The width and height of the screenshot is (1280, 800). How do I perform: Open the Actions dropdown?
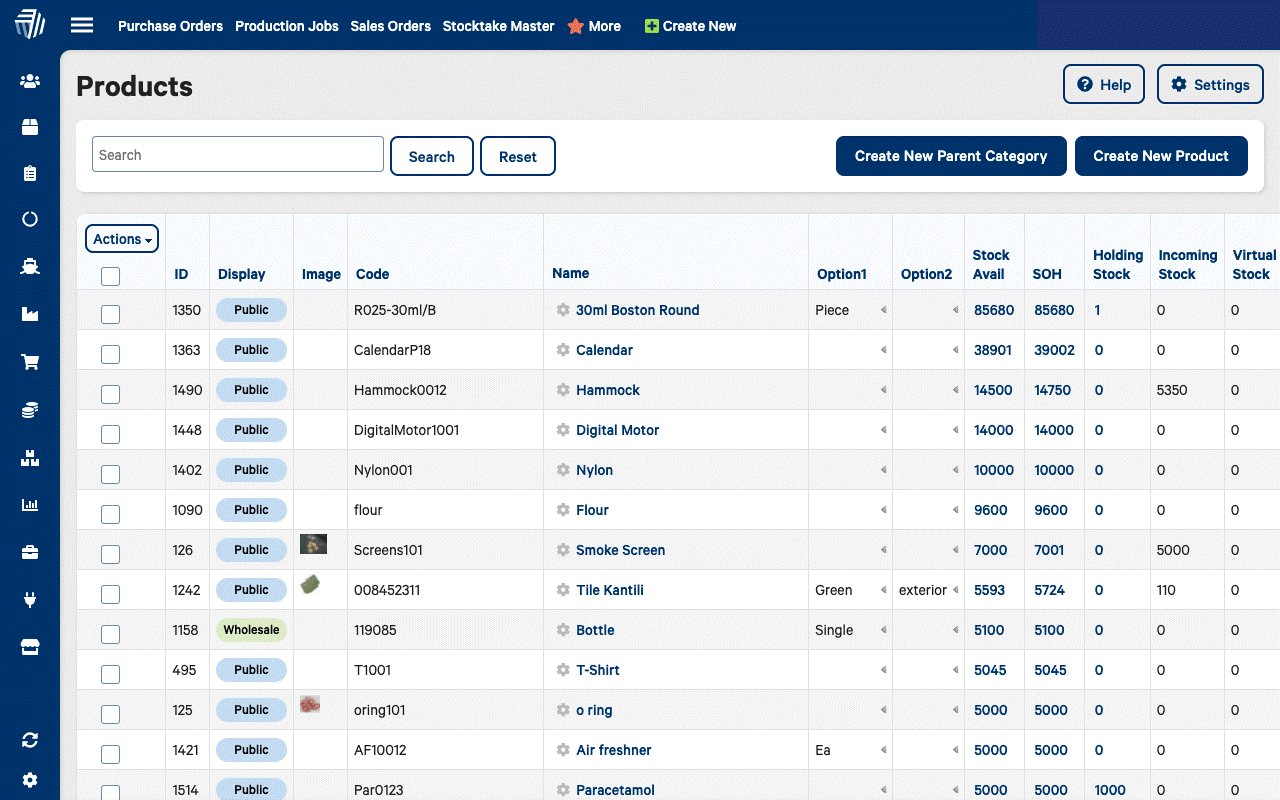coord(121,239)
